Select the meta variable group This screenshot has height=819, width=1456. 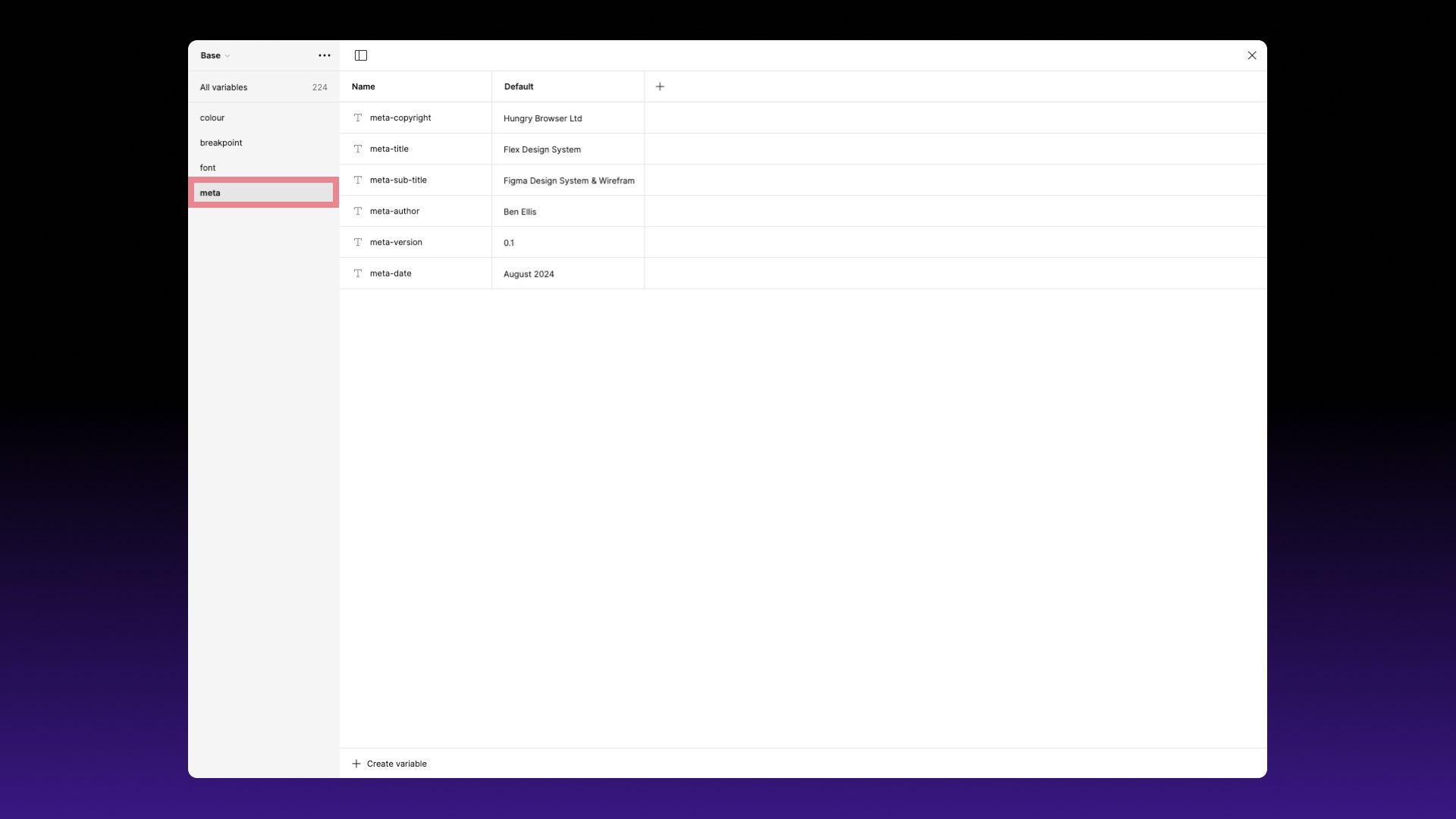pyautogui.click(x=263, y=192)
